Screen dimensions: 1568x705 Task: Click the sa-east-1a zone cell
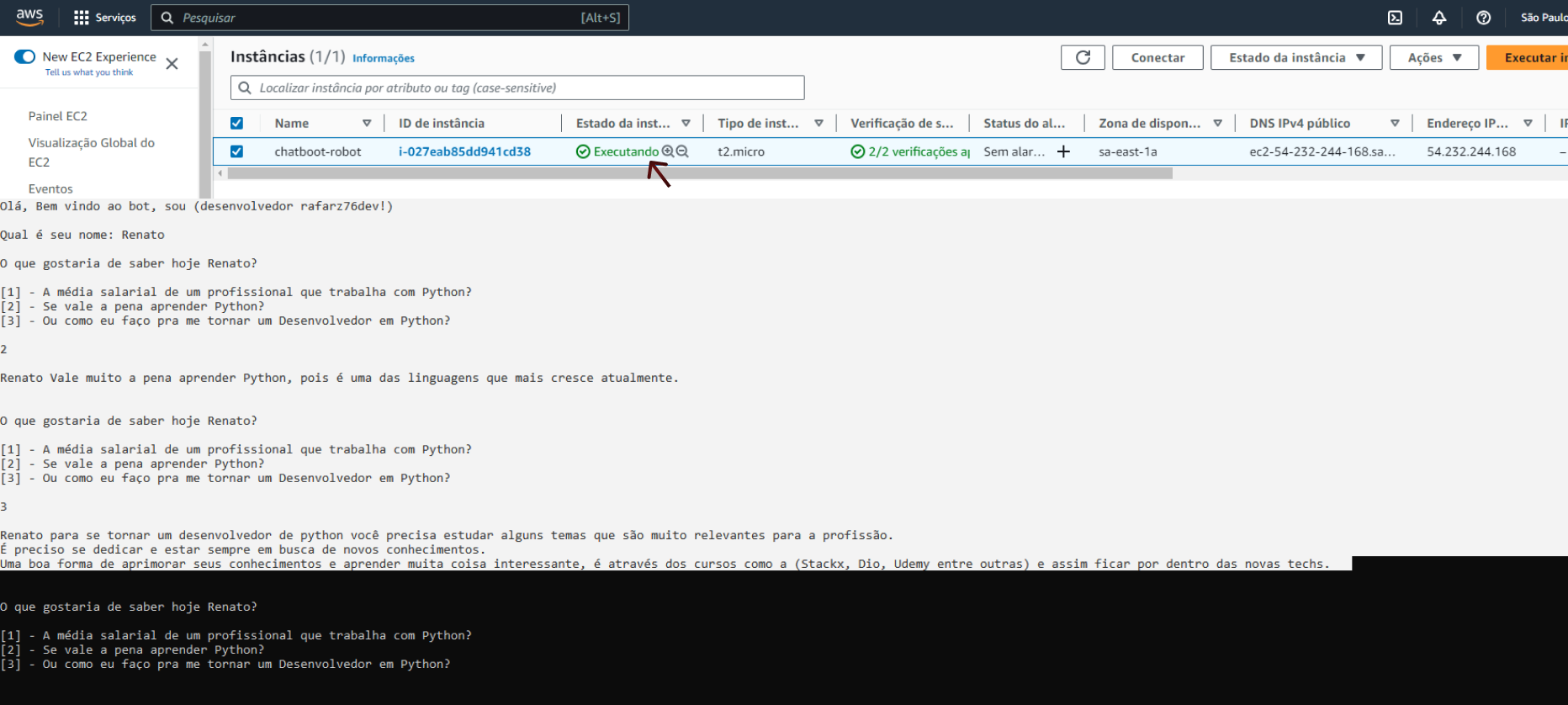tap(1127, 151)
